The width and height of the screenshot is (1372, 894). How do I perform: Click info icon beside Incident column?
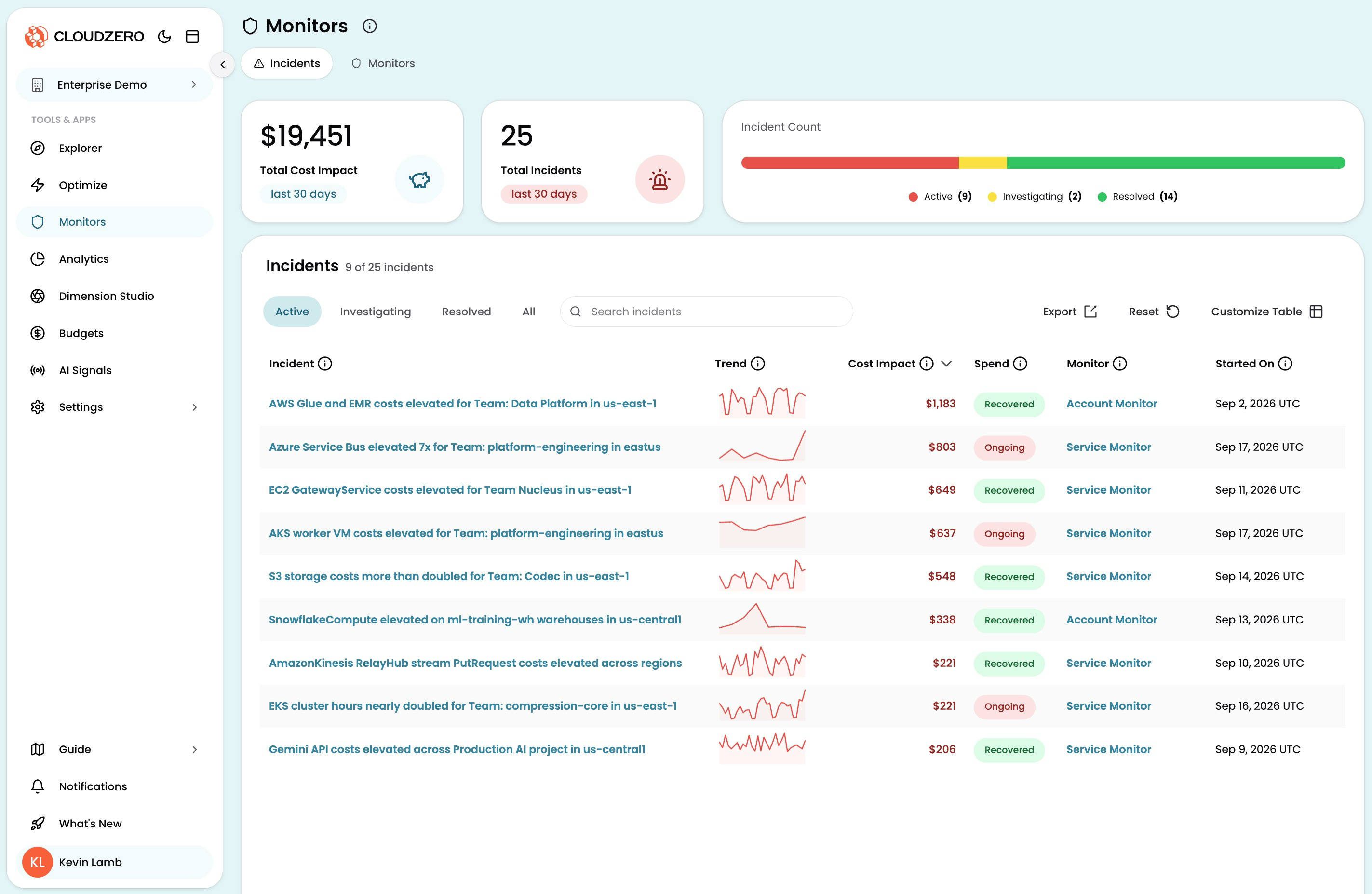pyautogui.click(x=325, y=364)
